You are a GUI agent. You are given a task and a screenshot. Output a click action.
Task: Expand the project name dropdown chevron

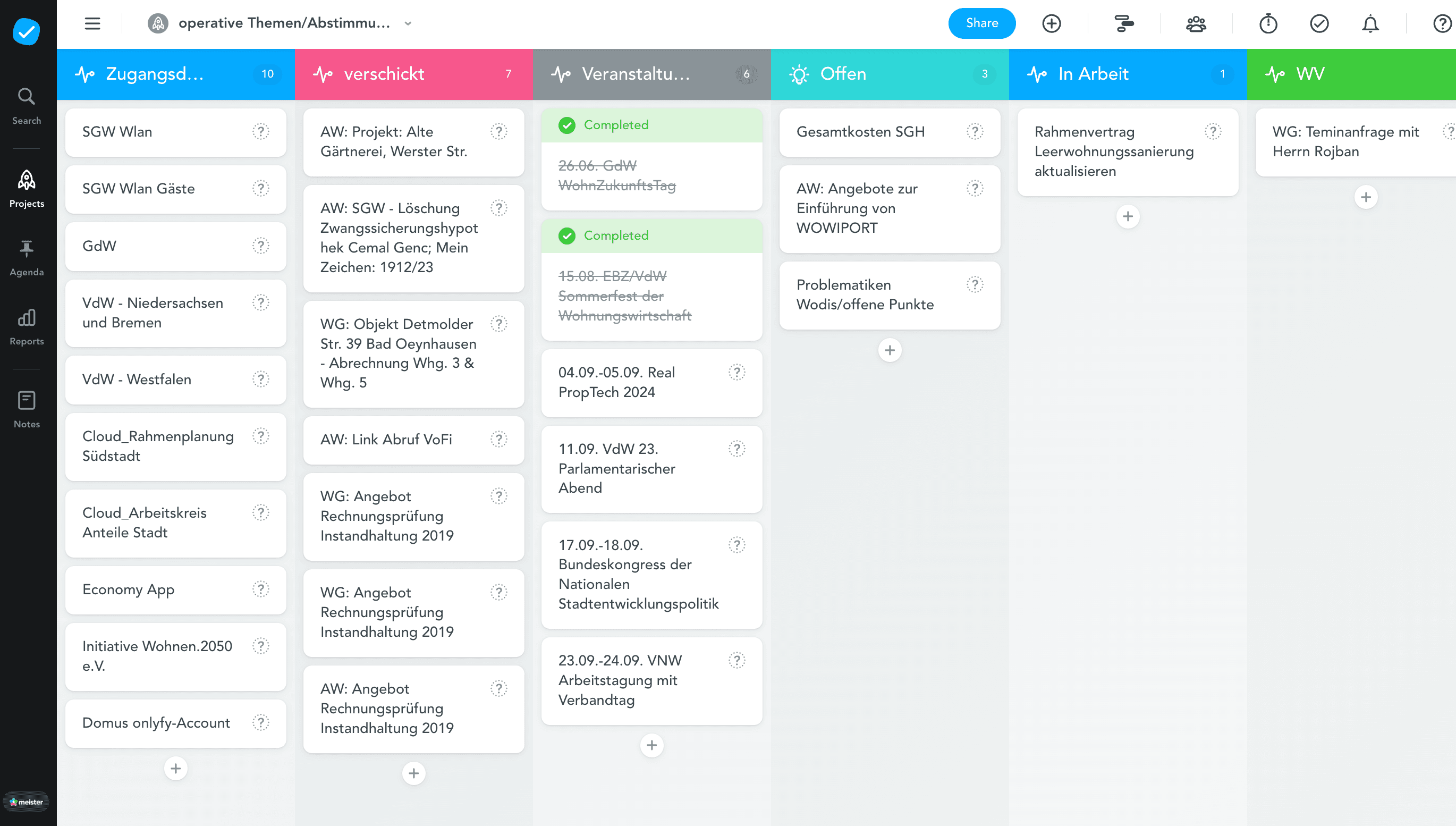tap(408, 24)
